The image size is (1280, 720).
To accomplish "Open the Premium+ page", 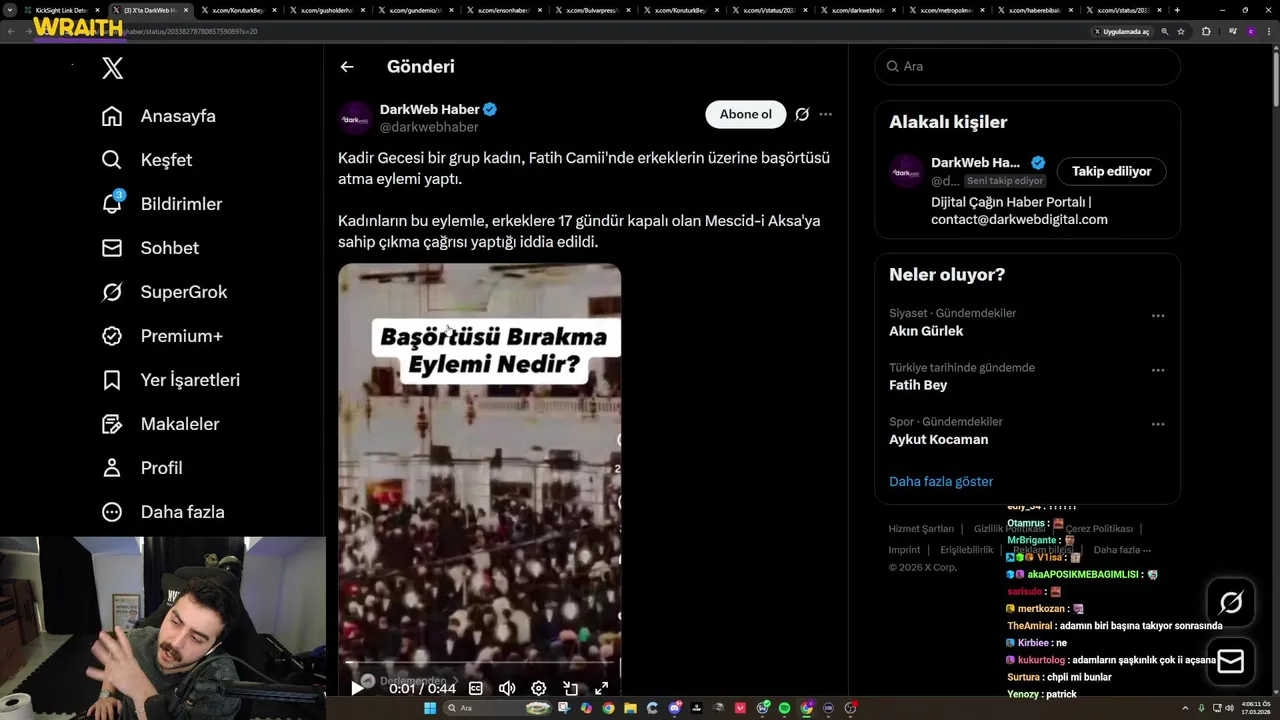I will [161, 336].
